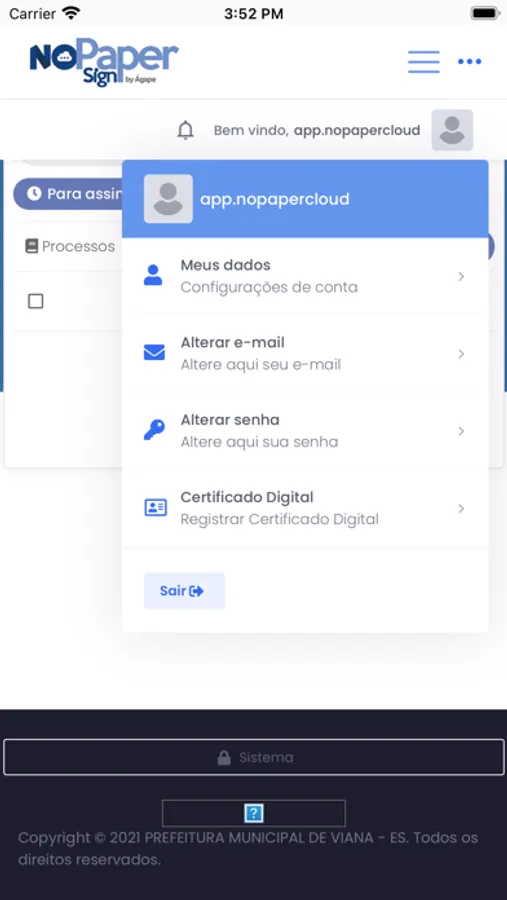Tap the Meus dados person icon

click(153, 276)
